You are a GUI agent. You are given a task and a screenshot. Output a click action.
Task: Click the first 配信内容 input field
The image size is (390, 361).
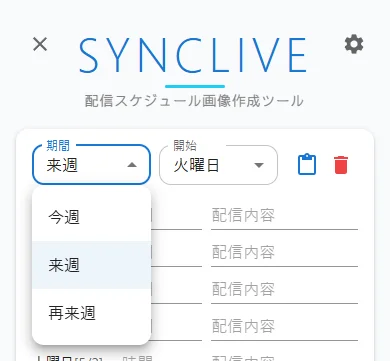tap(284, 216)
